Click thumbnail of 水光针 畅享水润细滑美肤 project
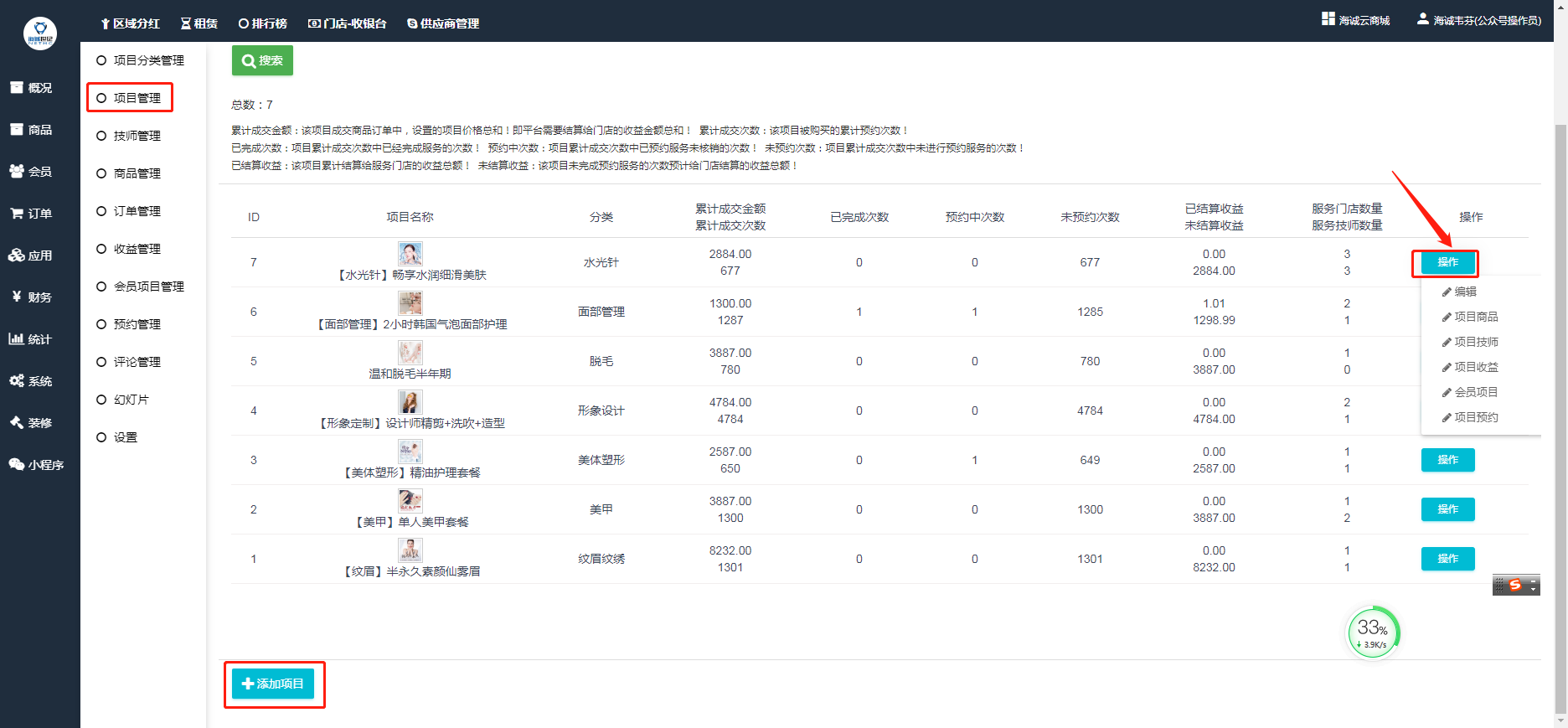 coord(410,254)
